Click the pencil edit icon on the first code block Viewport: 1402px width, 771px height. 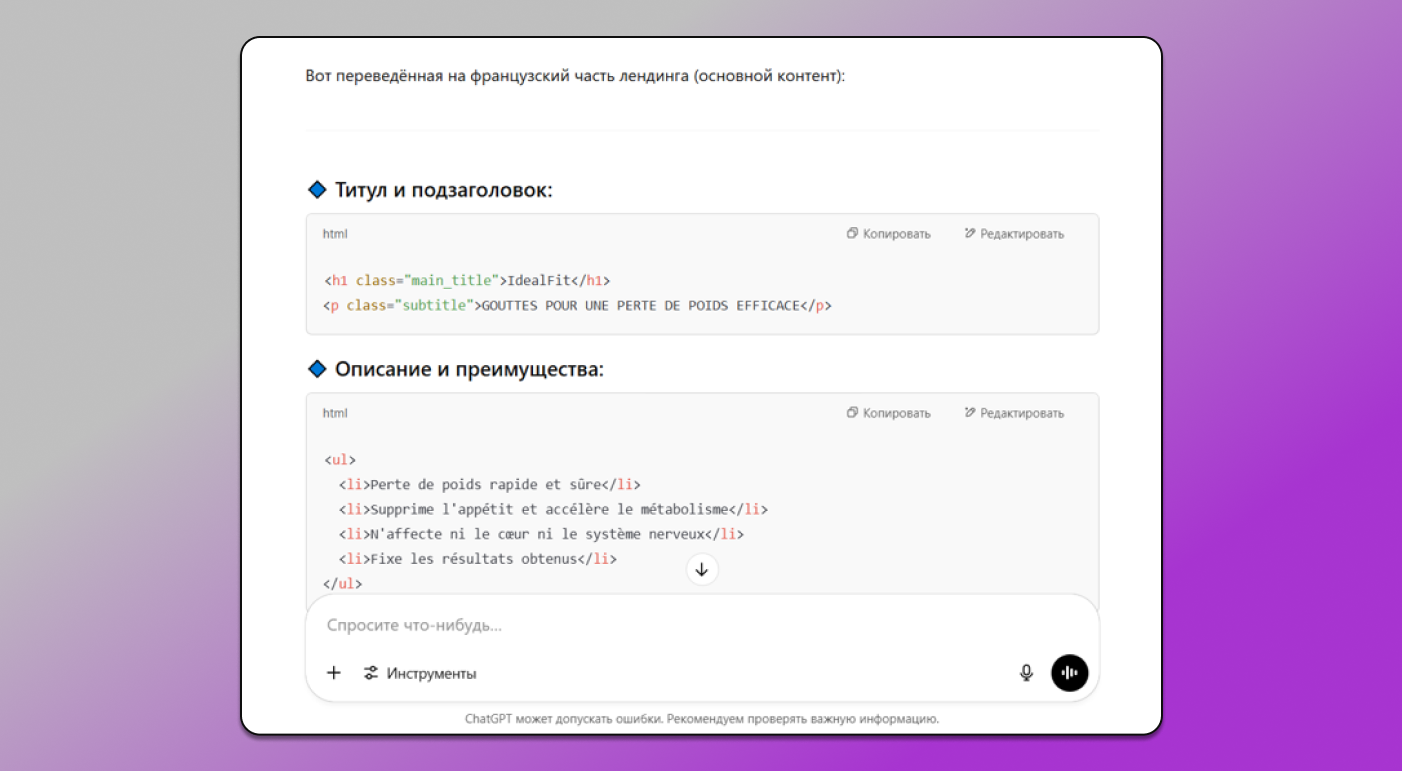point(969,233)
